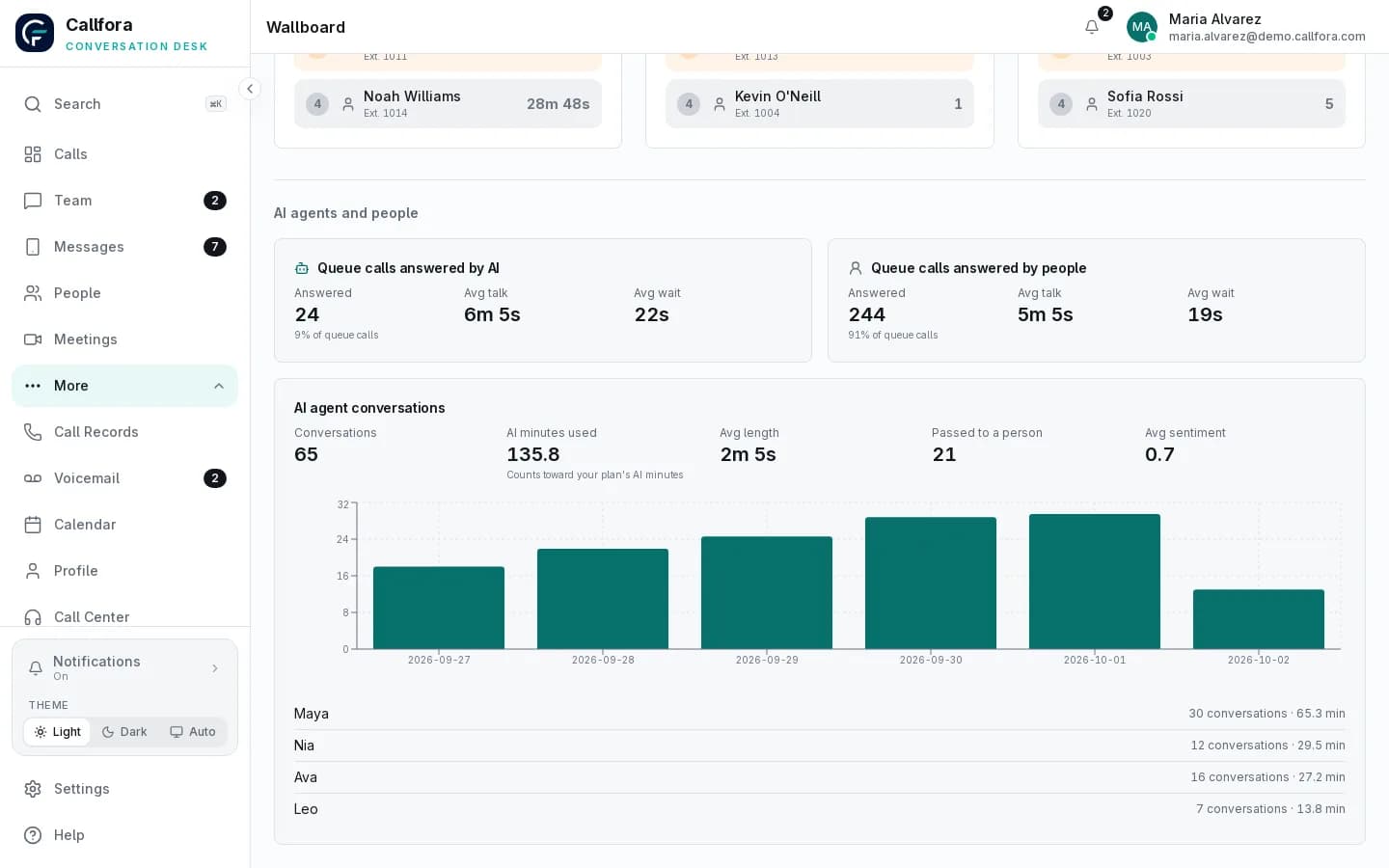This screenshot has height=868, width=1389.
Task: Open the Meetings label in sidebar
Action: coord(86,339)
